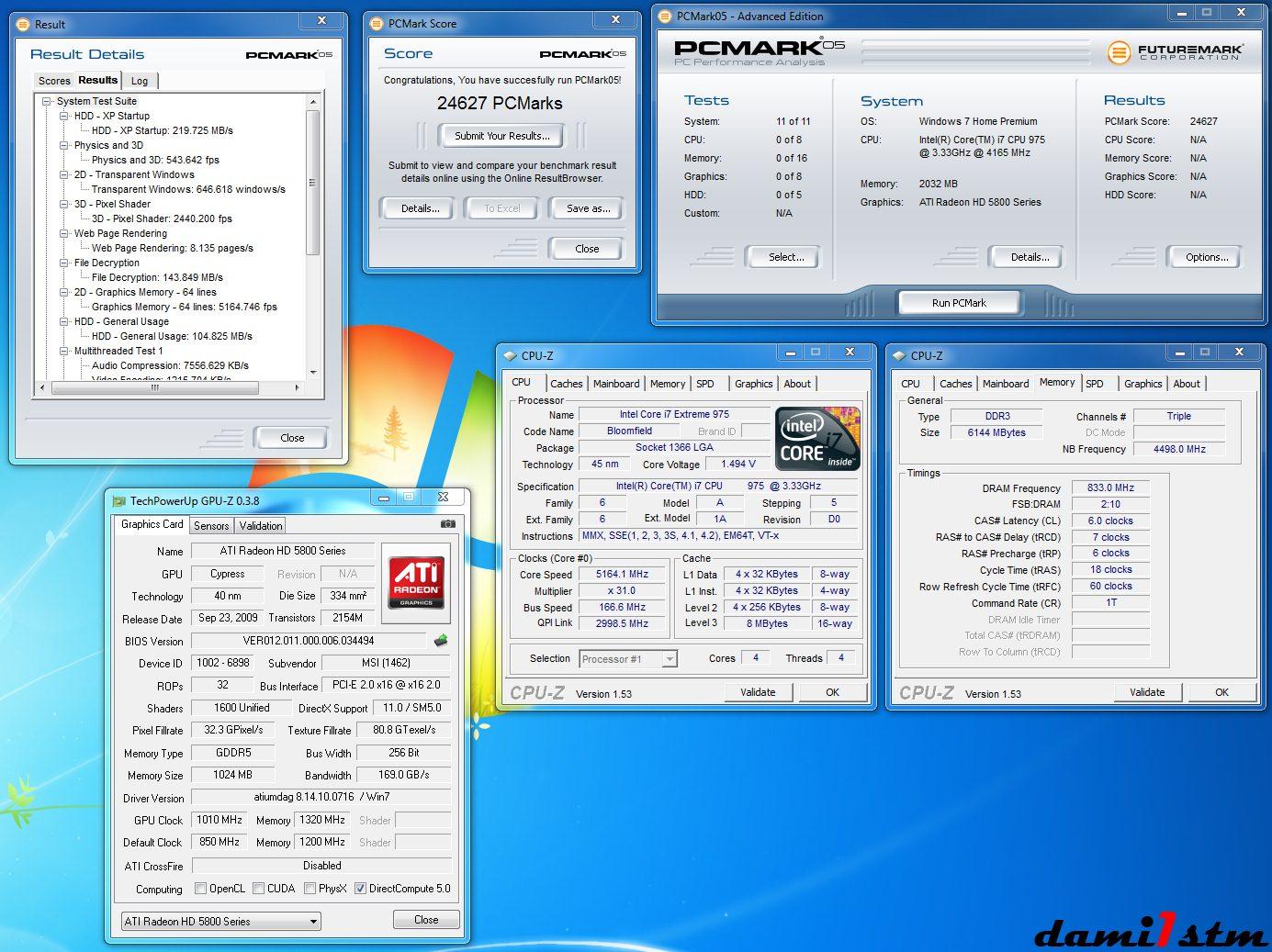The height and width of the screenshot is (952, 1272).
Task: Click the NB Frequency 4498.0 MHz value
Action: tap(1179, 450)
